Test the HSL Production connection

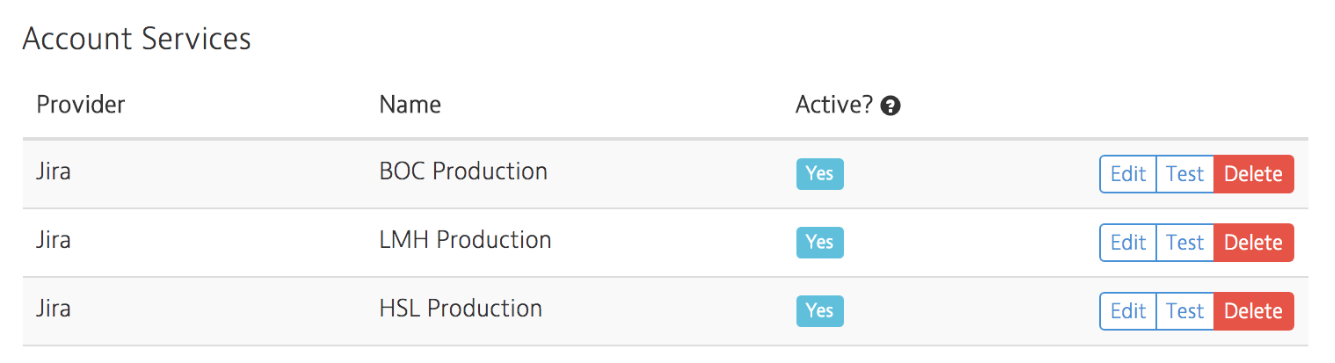(1185, 311)
